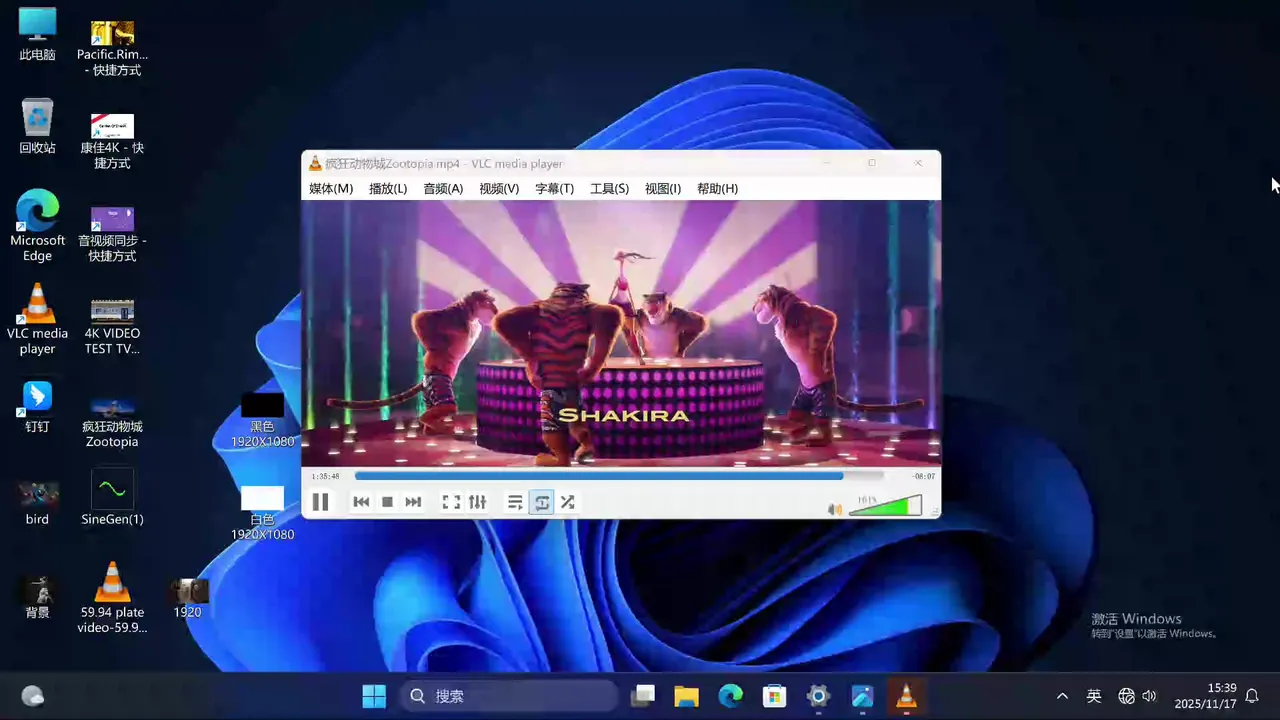Select the bird desktop file
The height and width of the screenshot is (720, 1280).
(x=37, y=504)
